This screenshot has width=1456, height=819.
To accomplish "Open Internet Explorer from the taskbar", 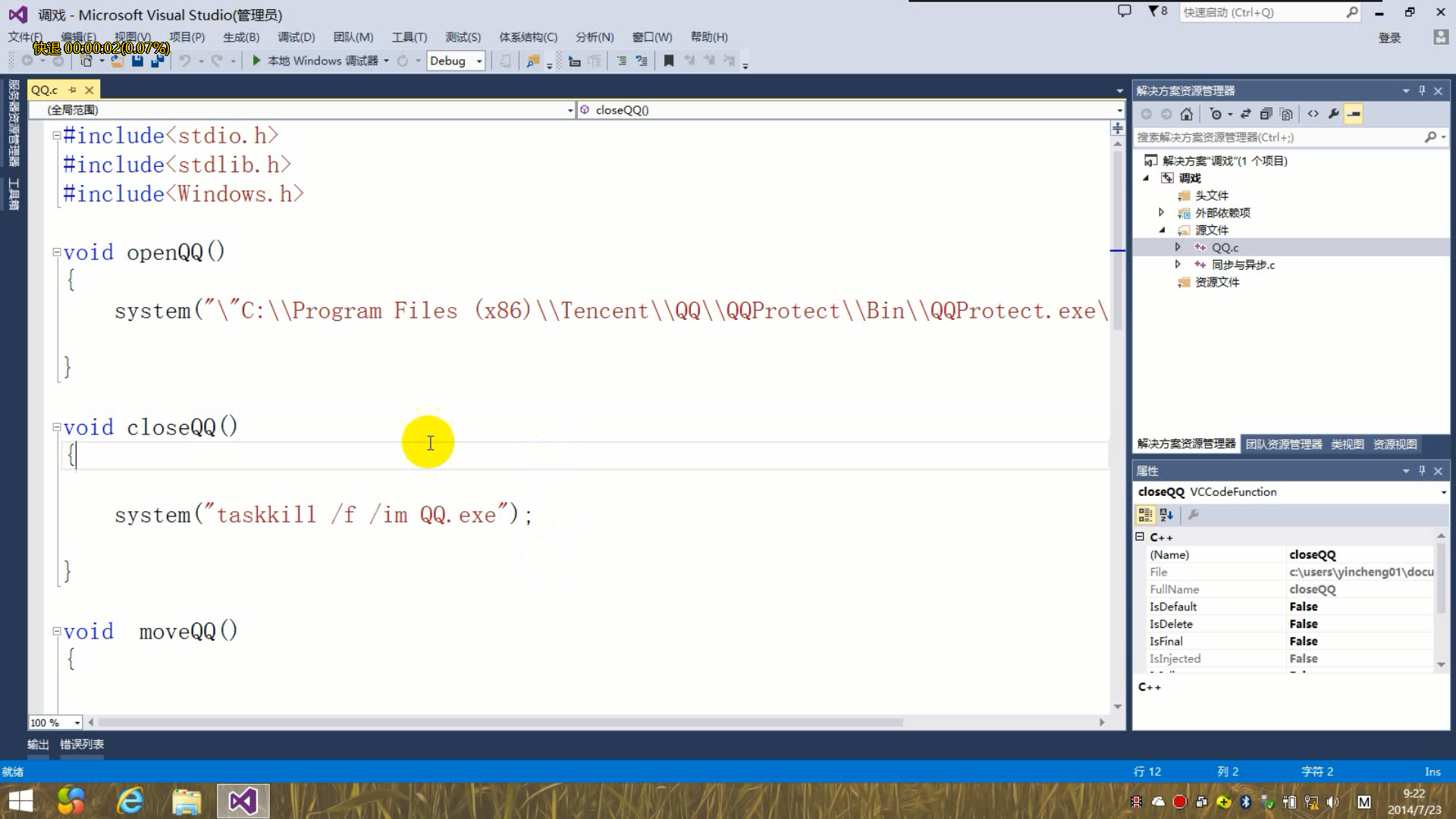I will pos(130,801).
